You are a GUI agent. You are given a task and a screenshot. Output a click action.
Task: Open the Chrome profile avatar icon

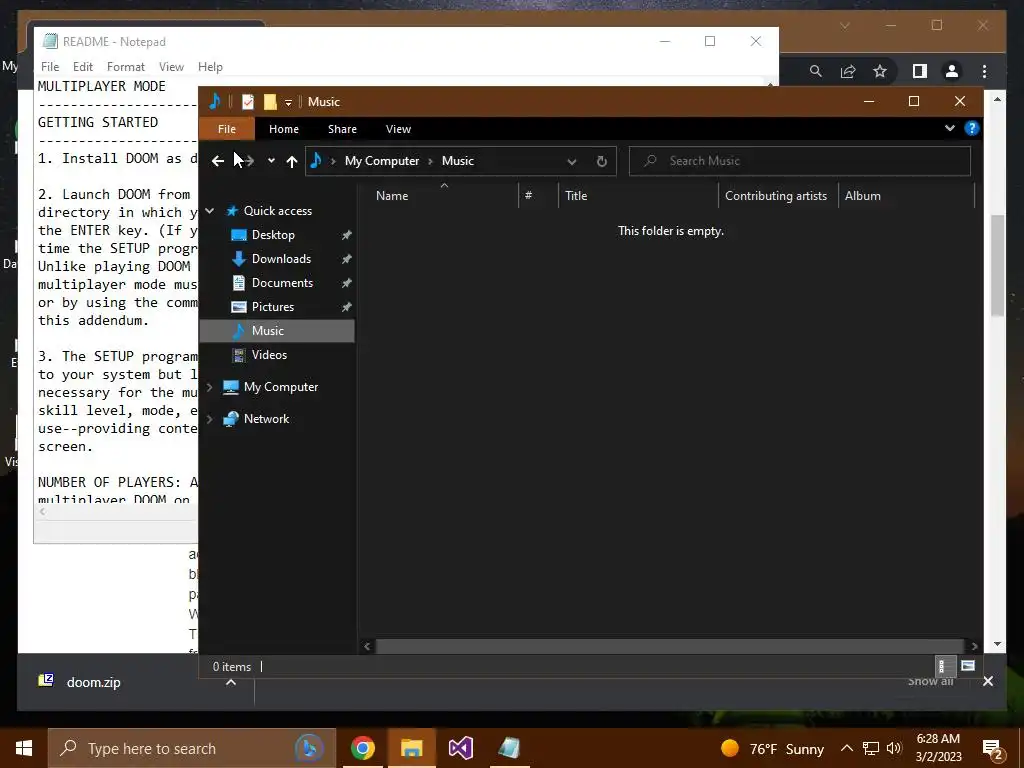[x=952, y=71]
